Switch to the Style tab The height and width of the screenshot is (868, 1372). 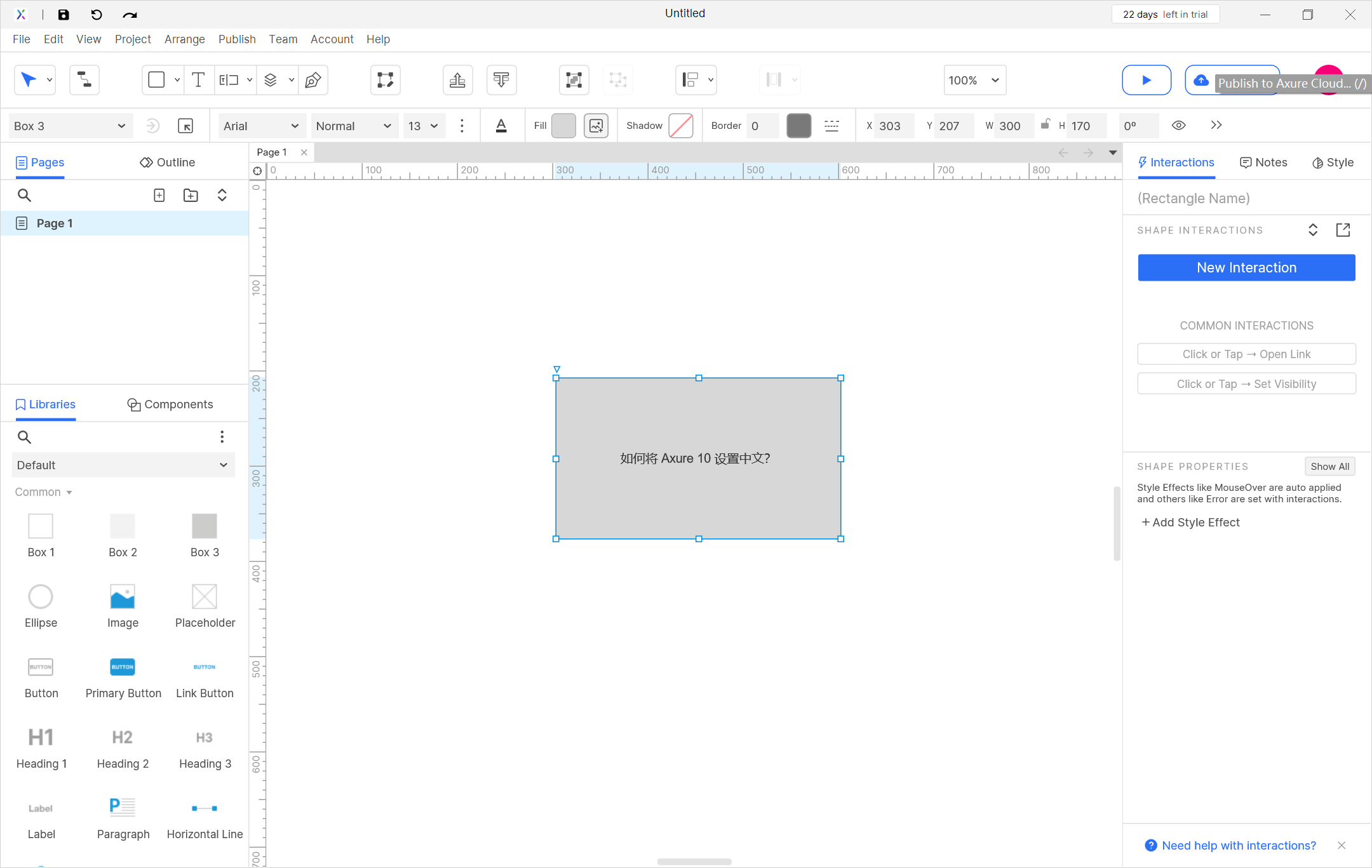pos(1333,163)
